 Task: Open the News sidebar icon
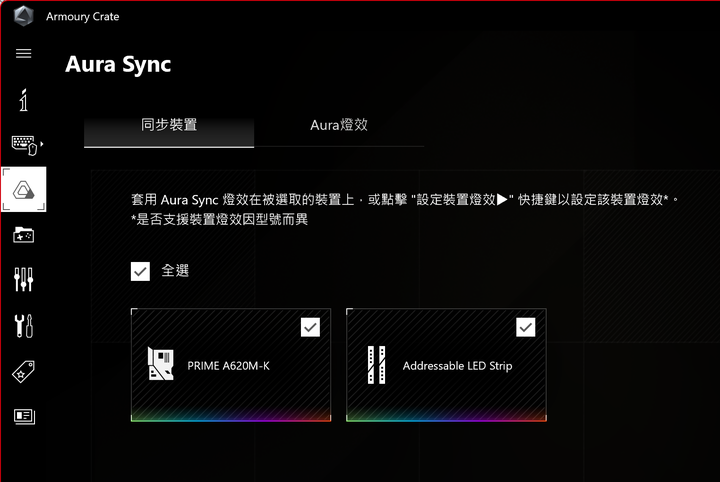[24, 416]
